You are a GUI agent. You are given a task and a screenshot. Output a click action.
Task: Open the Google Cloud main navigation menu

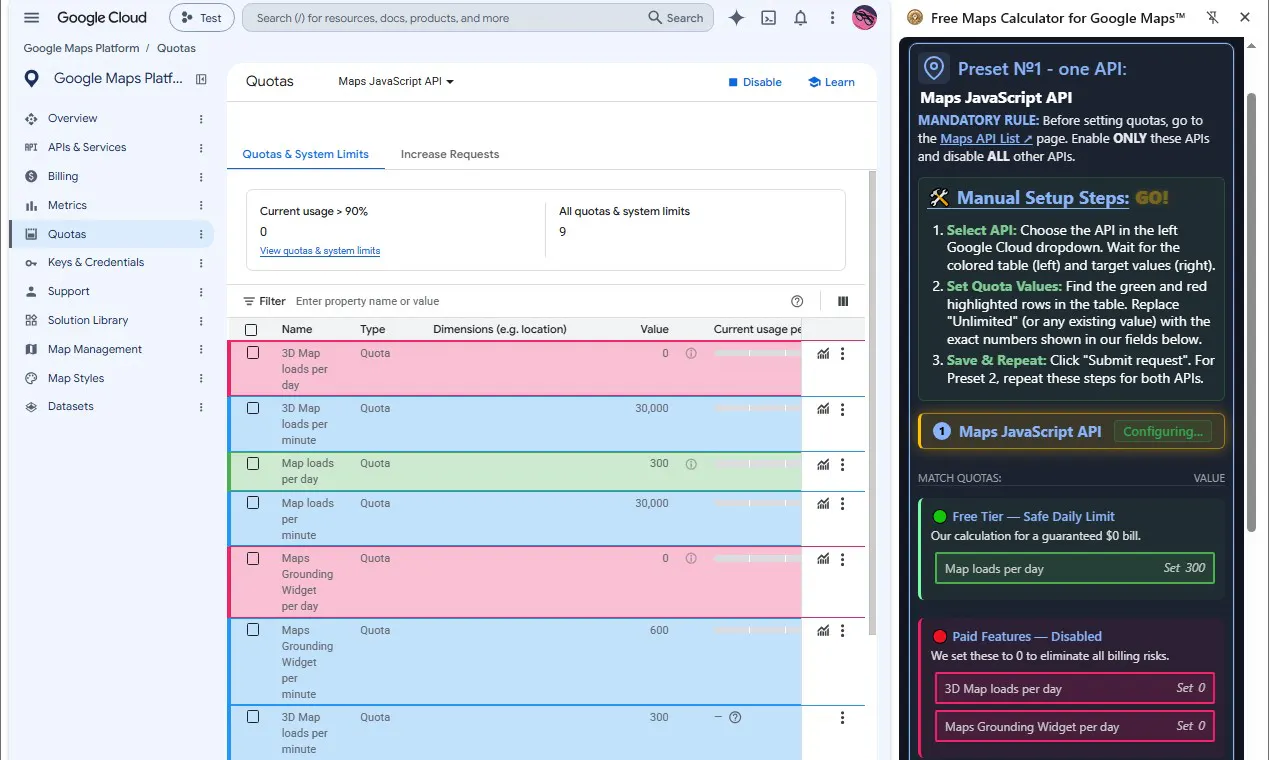click(31, 18)
